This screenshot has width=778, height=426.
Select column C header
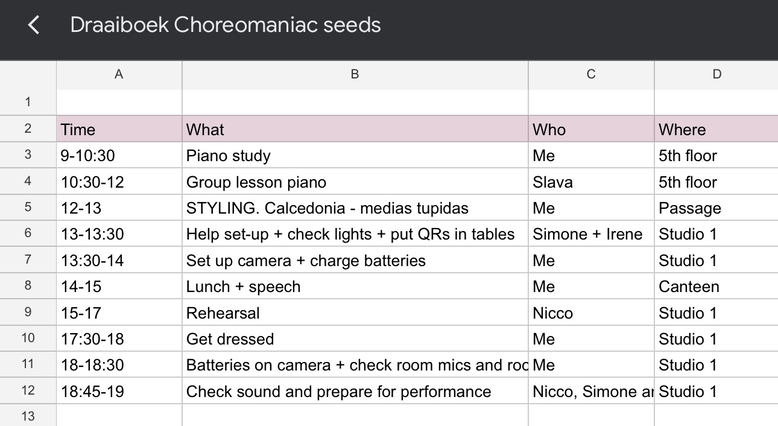[591, 74]
